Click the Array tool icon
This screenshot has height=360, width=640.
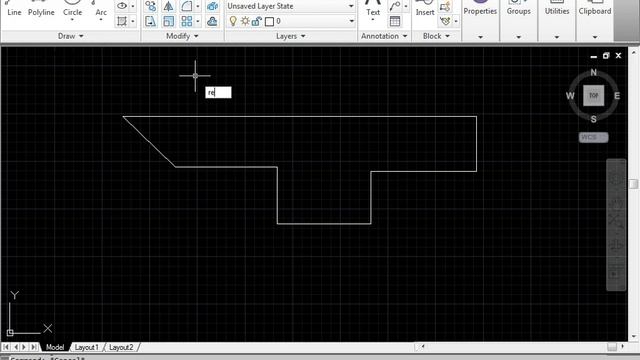pyautogui.click(x=187, y=21)
